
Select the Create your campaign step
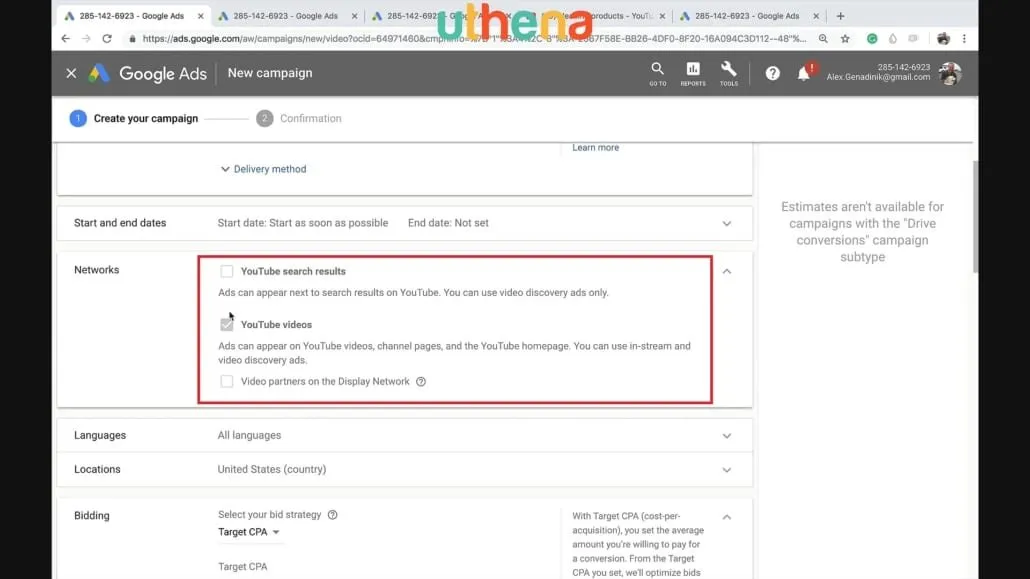pyautogui.click(x=133, y=118)
